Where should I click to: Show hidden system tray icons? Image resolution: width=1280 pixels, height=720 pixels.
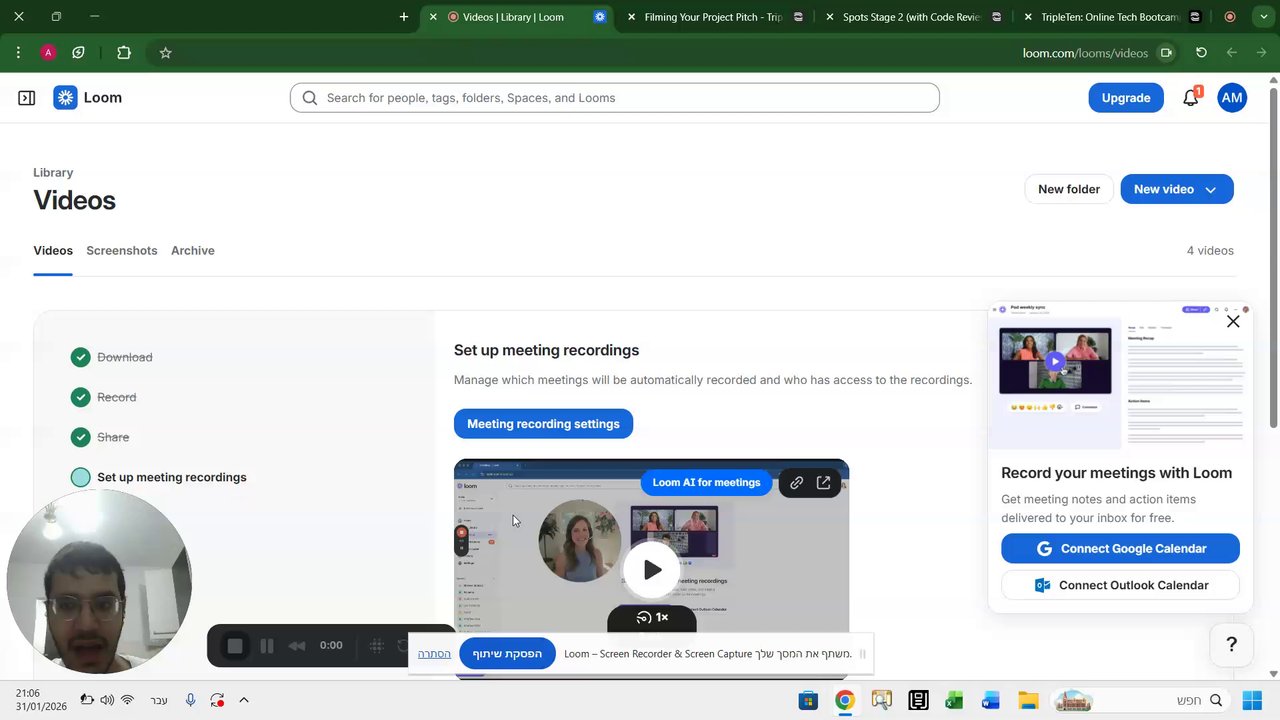point(243,701)
